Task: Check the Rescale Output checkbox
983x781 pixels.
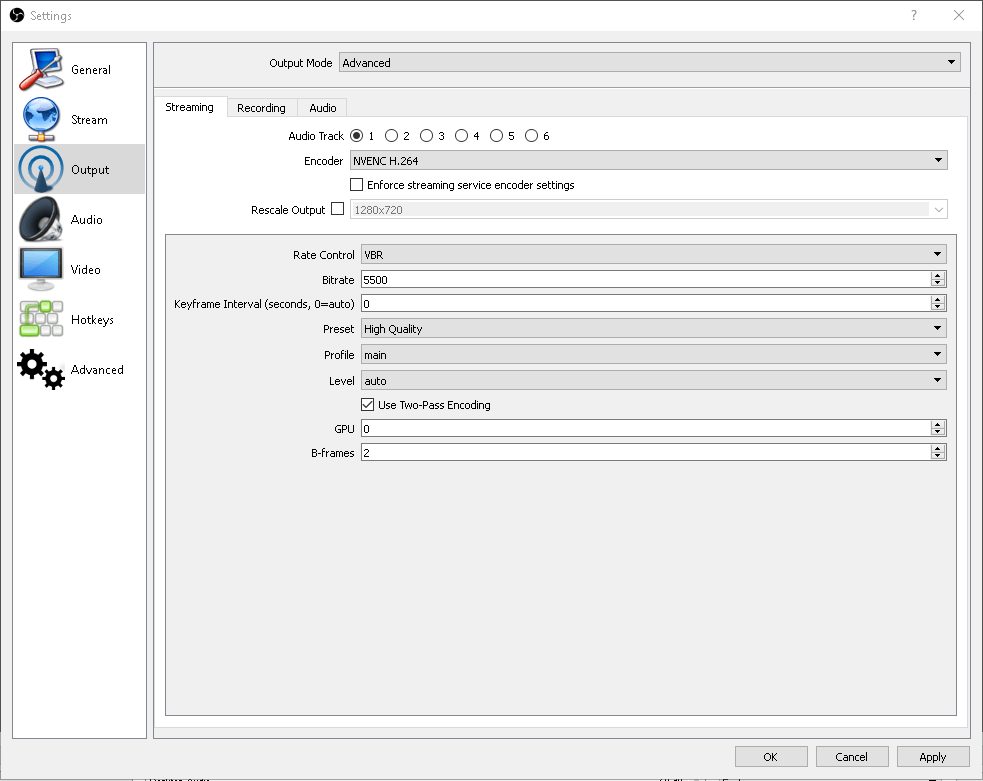Action: pyautogui.click(x=337, y=209)
